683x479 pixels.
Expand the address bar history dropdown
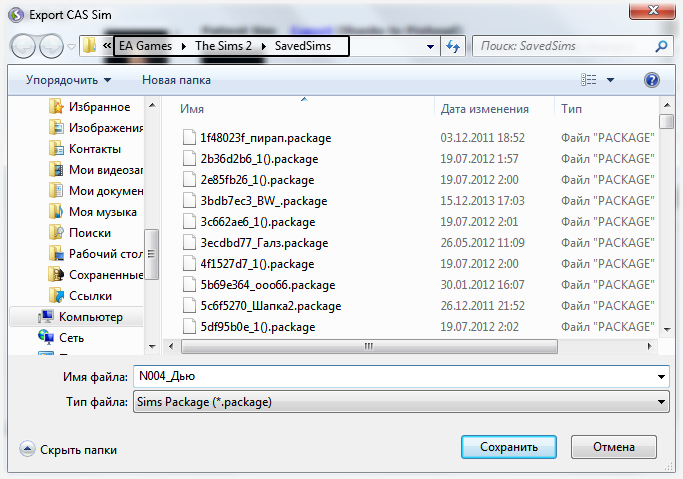pos(430,46)
